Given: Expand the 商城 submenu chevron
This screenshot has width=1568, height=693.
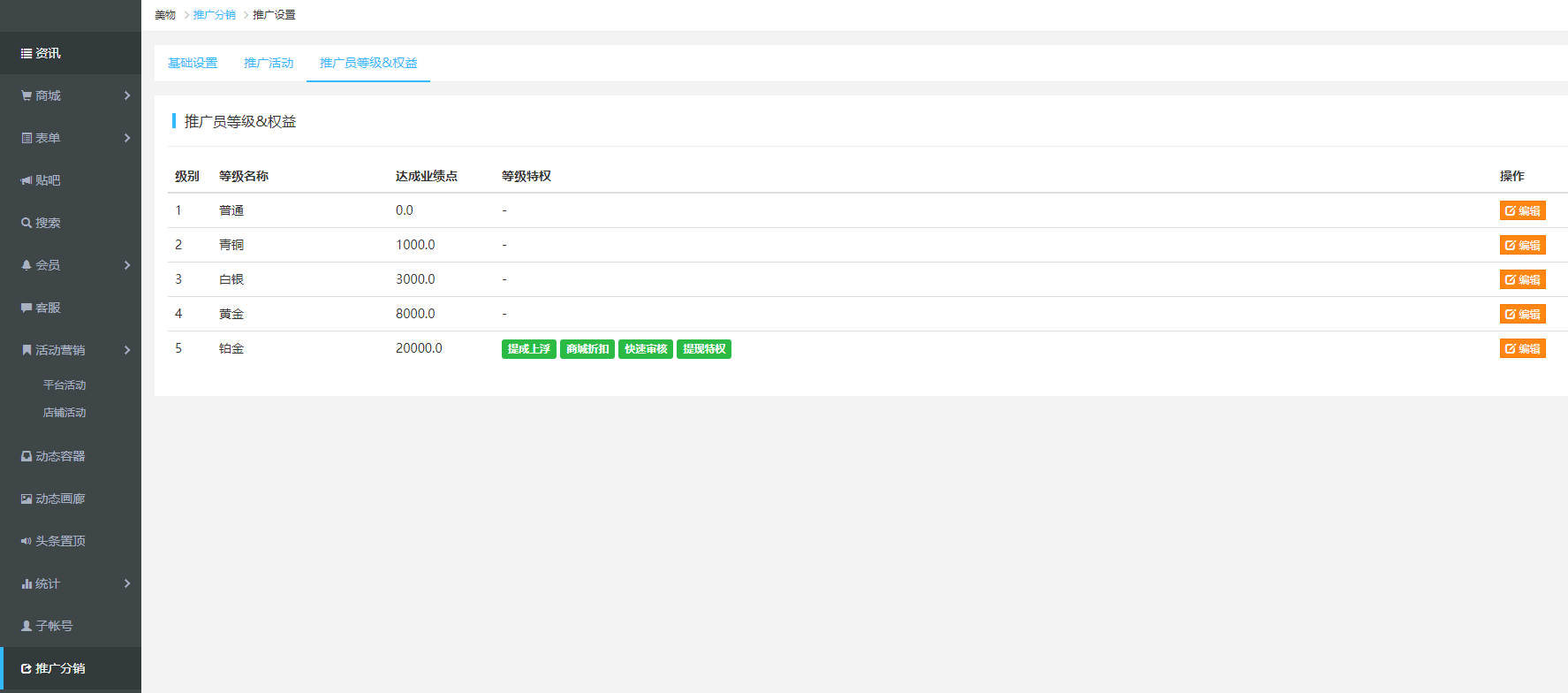Looking at the screenshot, I should (127, 95).
